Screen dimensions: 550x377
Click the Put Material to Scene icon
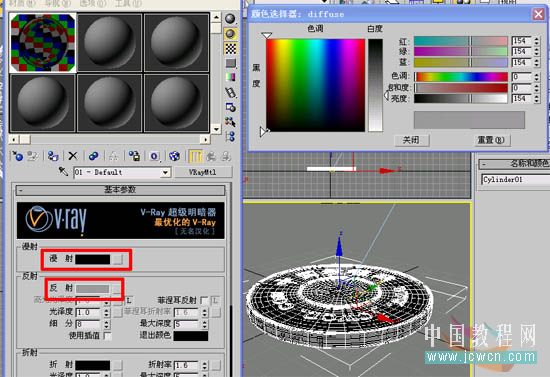coord(33,156)
